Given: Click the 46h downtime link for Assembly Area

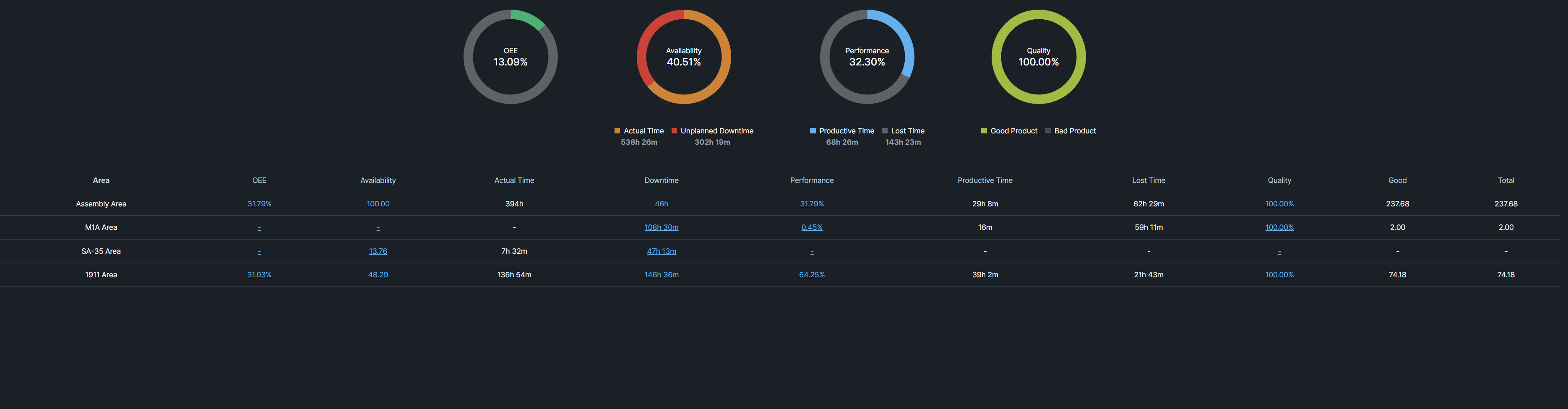Looking at the screenshot, I should 661,203.
